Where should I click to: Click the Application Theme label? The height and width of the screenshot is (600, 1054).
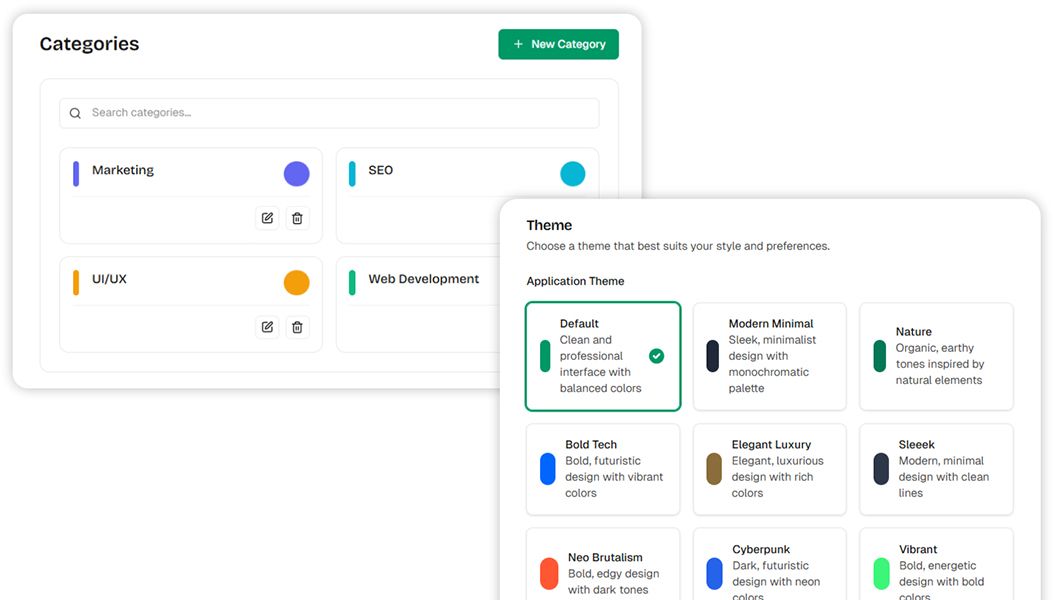[x=575, y=281]
